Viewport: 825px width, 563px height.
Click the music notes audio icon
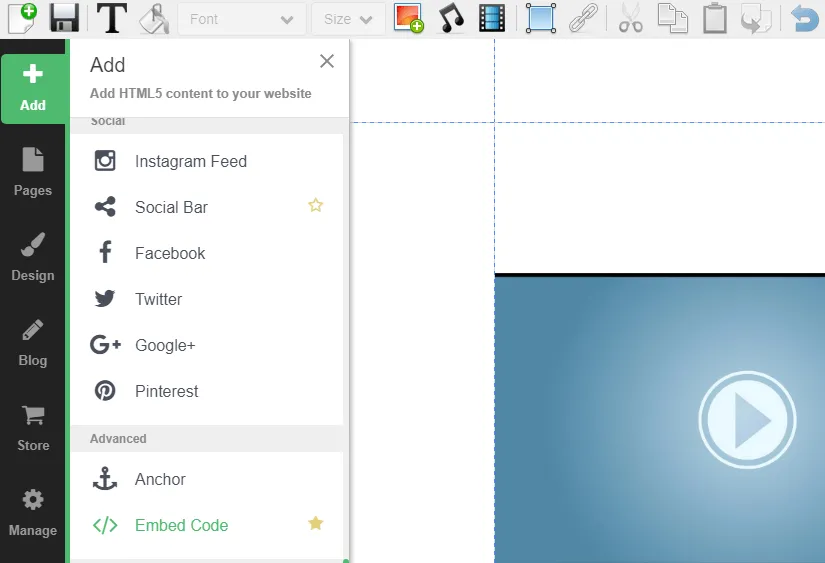[x=451, y=18]
